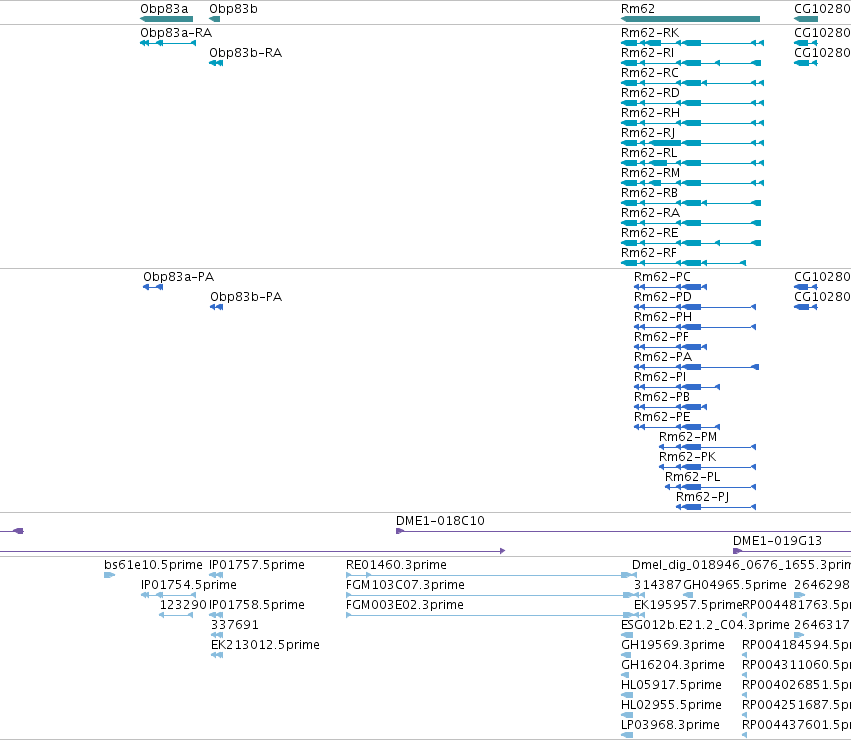Click the long teal Rm62 gene bar
Viewport: 851px width, 740px height.
pos(690,19)
